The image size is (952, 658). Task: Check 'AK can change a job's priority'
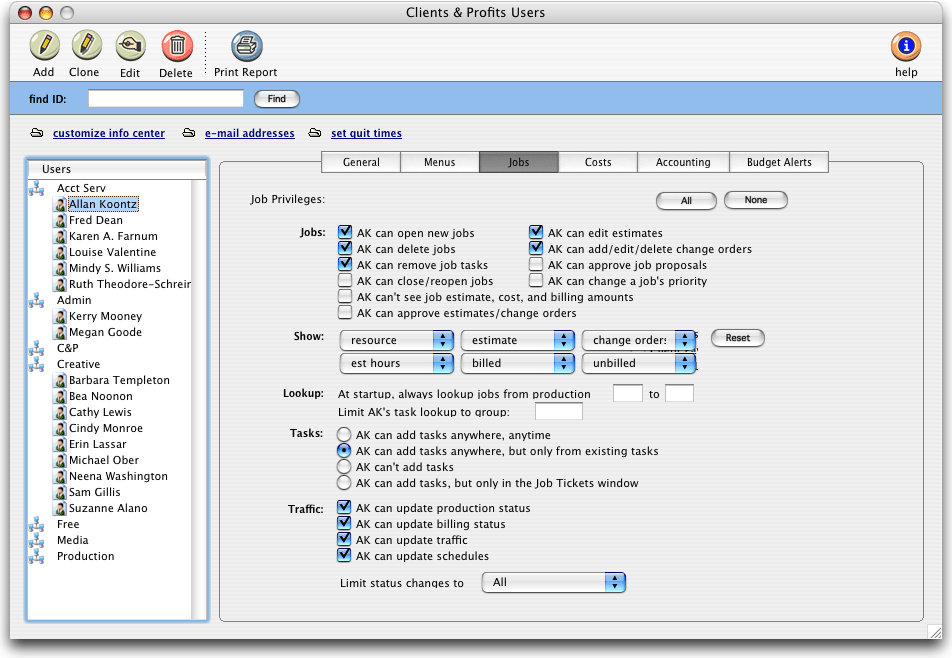(536, 280)
